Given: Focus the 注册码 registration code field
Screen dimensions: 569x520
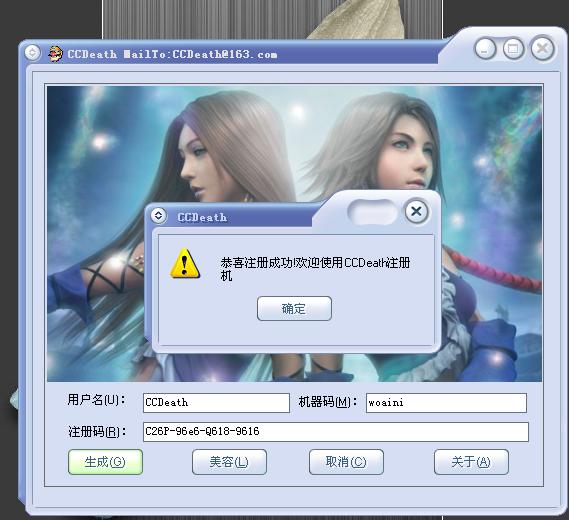Looking at the screenshot, I should (x=336, y=432).
